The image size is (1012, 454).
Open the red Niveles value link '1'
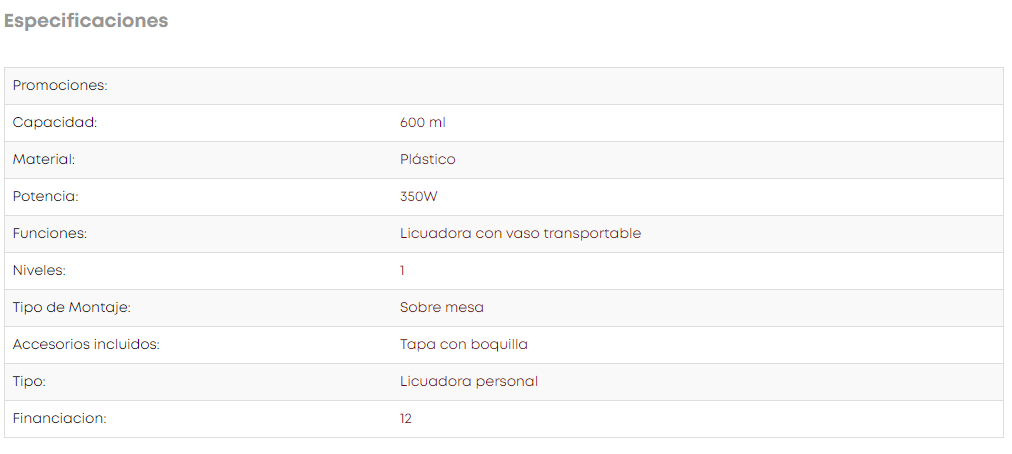(402, 271)
